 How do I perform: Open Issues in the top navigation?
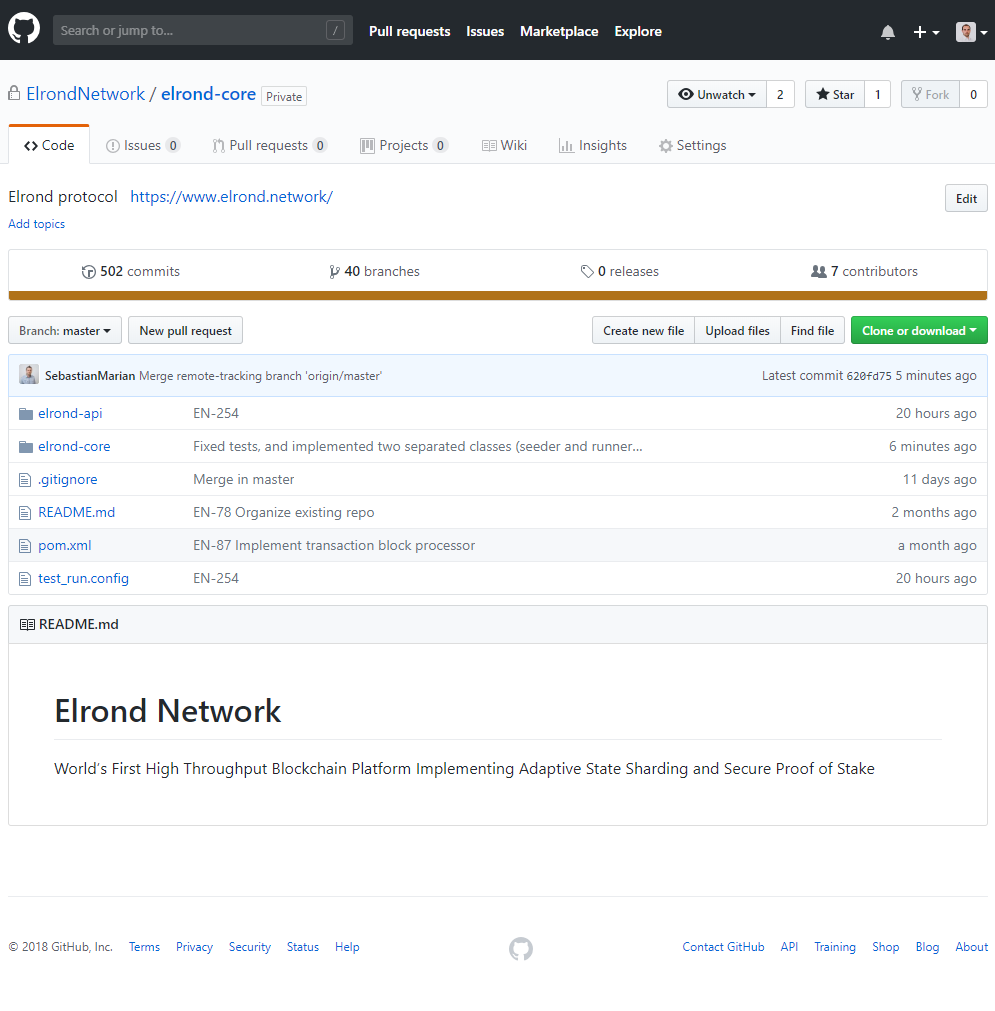485,31
